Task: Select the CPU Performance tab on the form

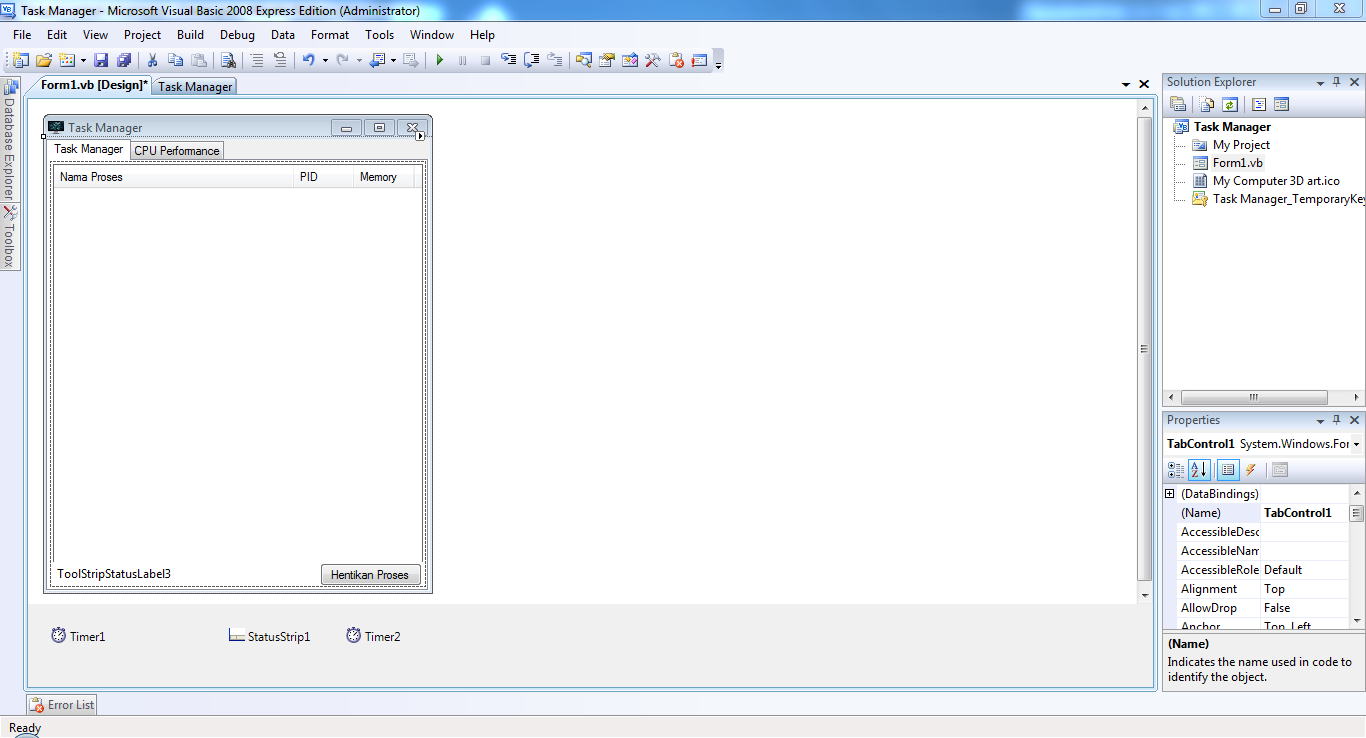Action: 177,151
